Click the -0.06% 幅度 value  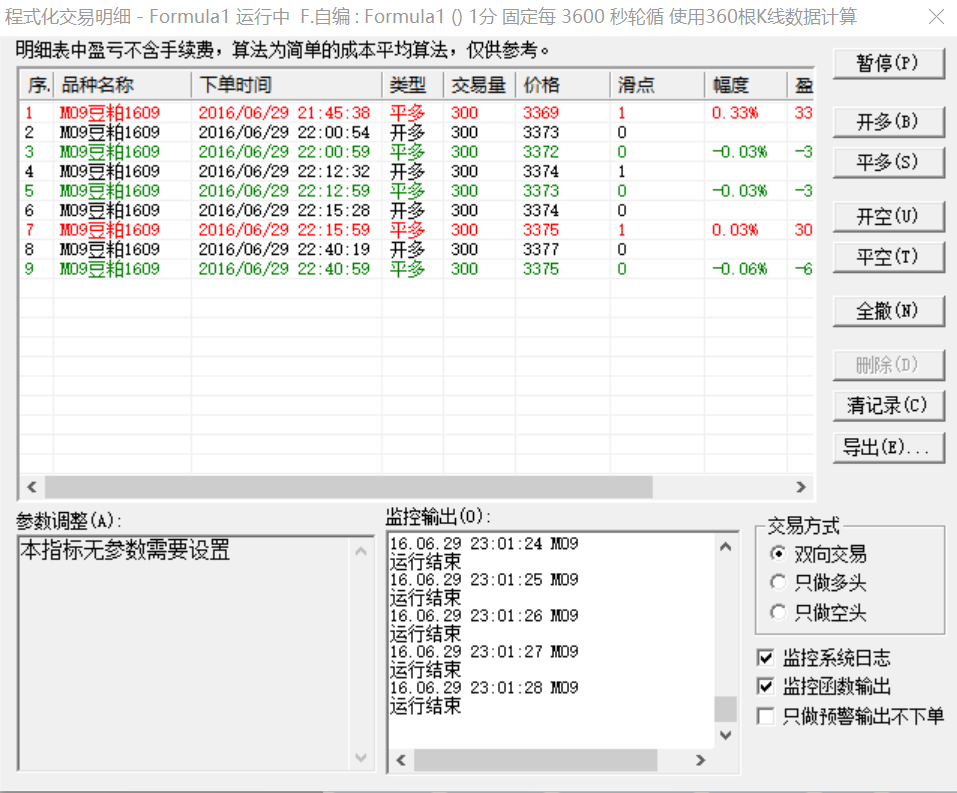739,269
